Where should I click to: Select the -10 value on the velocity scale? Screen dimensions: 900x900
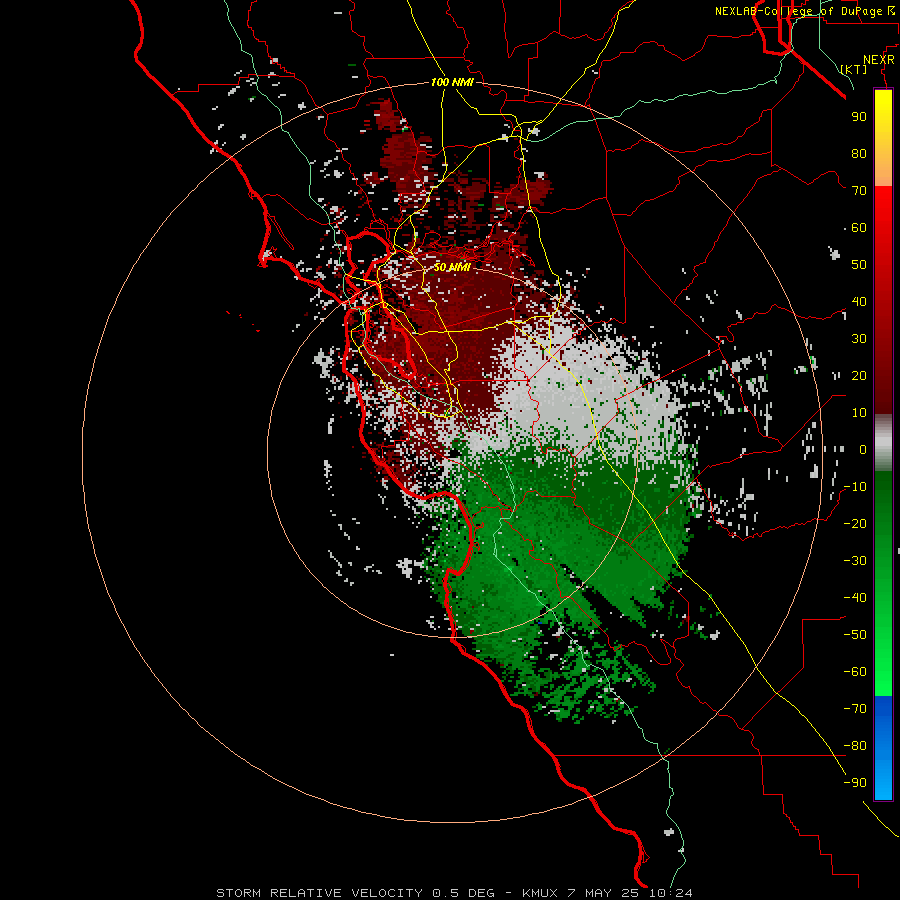pos(855,487)
